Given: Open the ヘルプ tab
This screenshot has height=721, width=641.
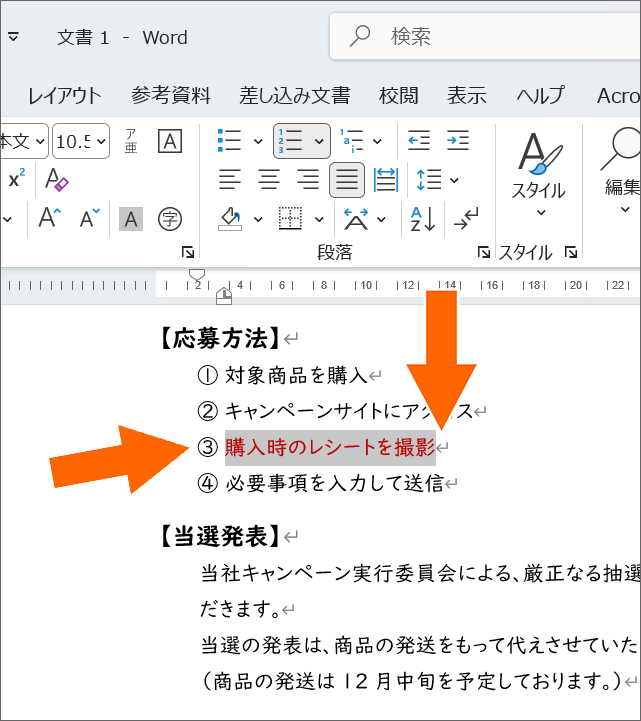Looking at the screenshot, I should 541,96.
